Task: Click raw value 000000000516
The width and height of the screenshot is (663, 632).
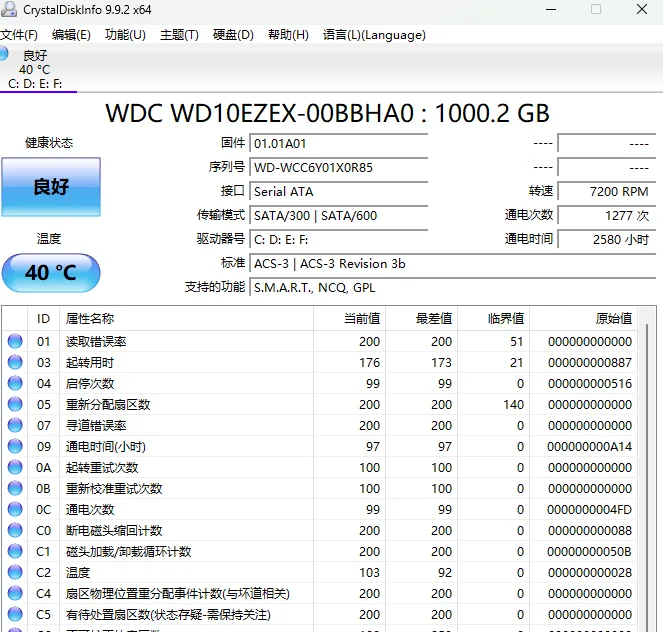Action: pos(590,383)
